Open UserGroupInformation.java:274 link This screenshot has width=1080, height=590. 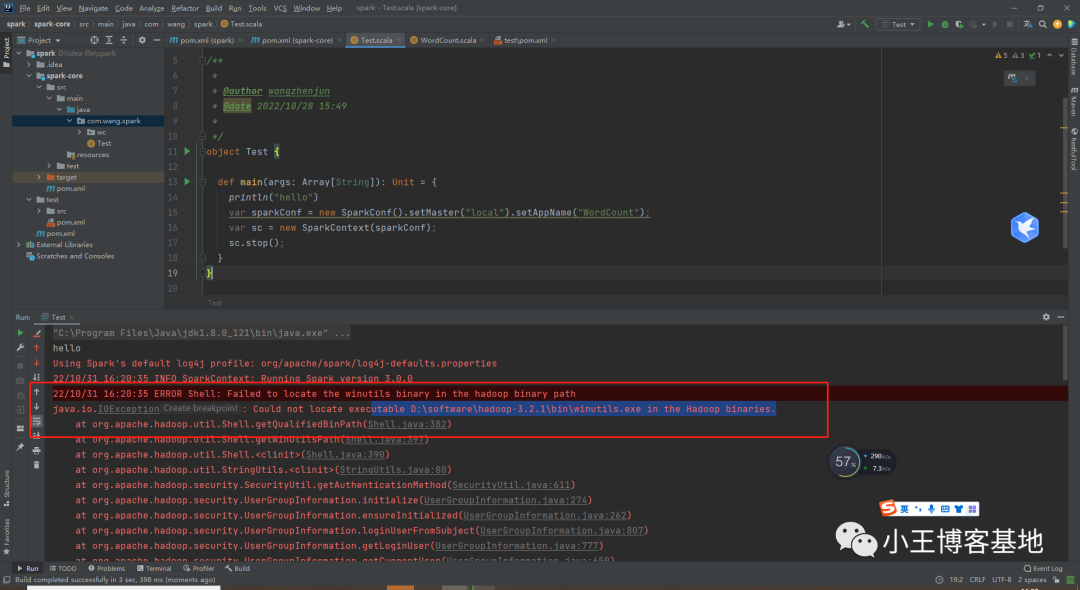click(506, 501)
